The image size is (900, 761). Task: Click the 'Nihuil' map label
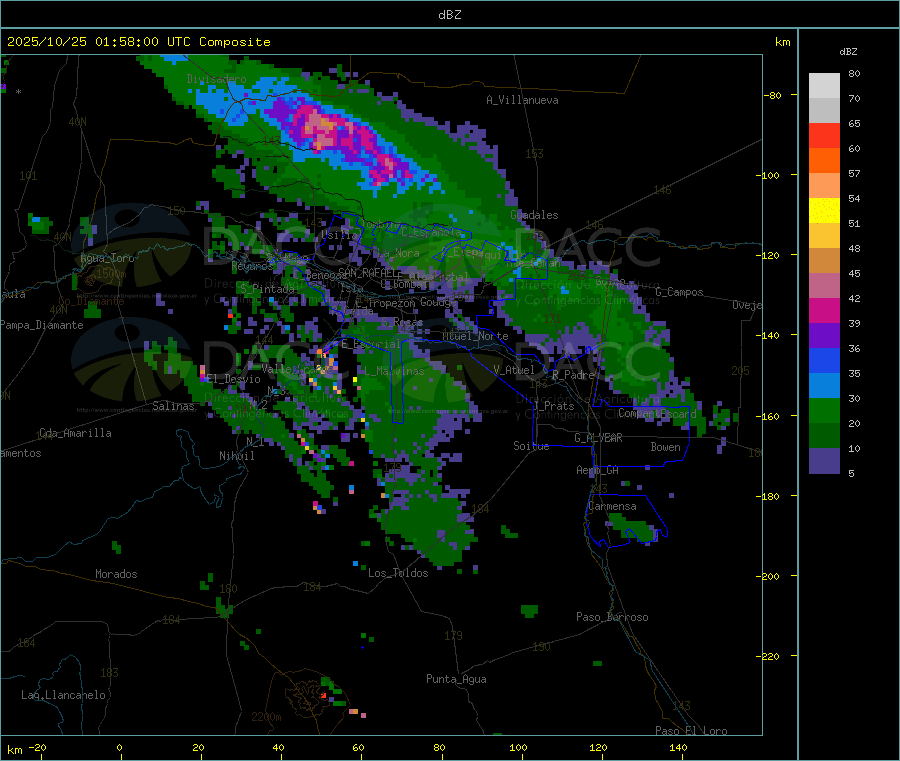(236, 456)
